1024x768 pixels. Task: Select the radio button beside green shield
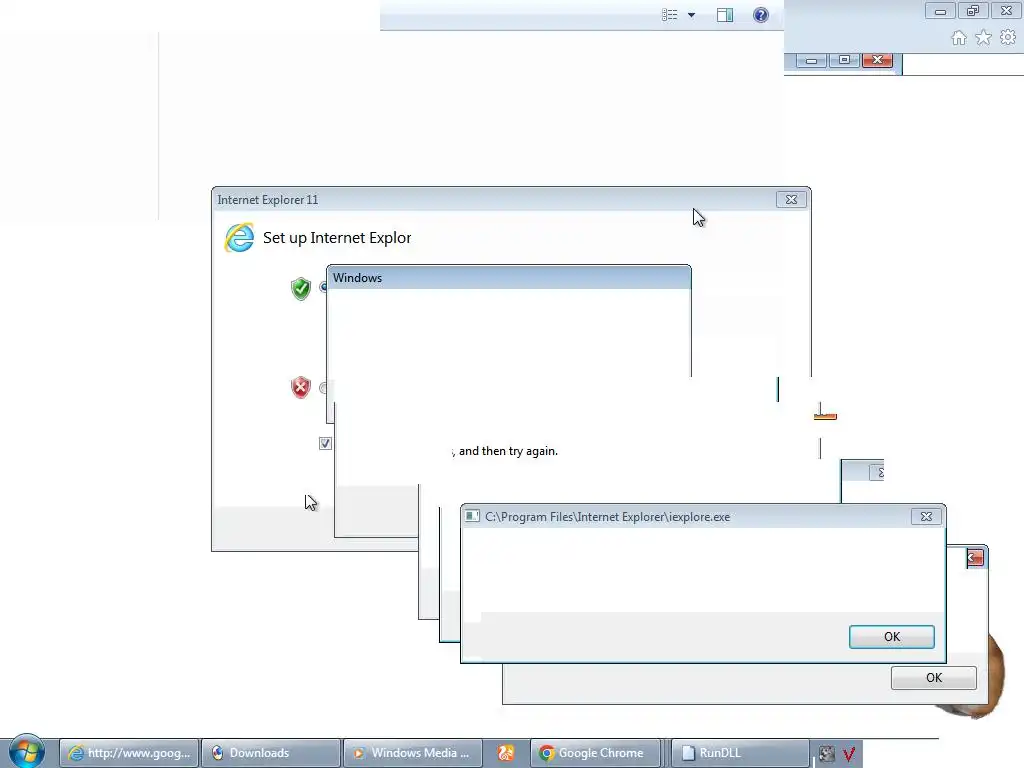323,287
